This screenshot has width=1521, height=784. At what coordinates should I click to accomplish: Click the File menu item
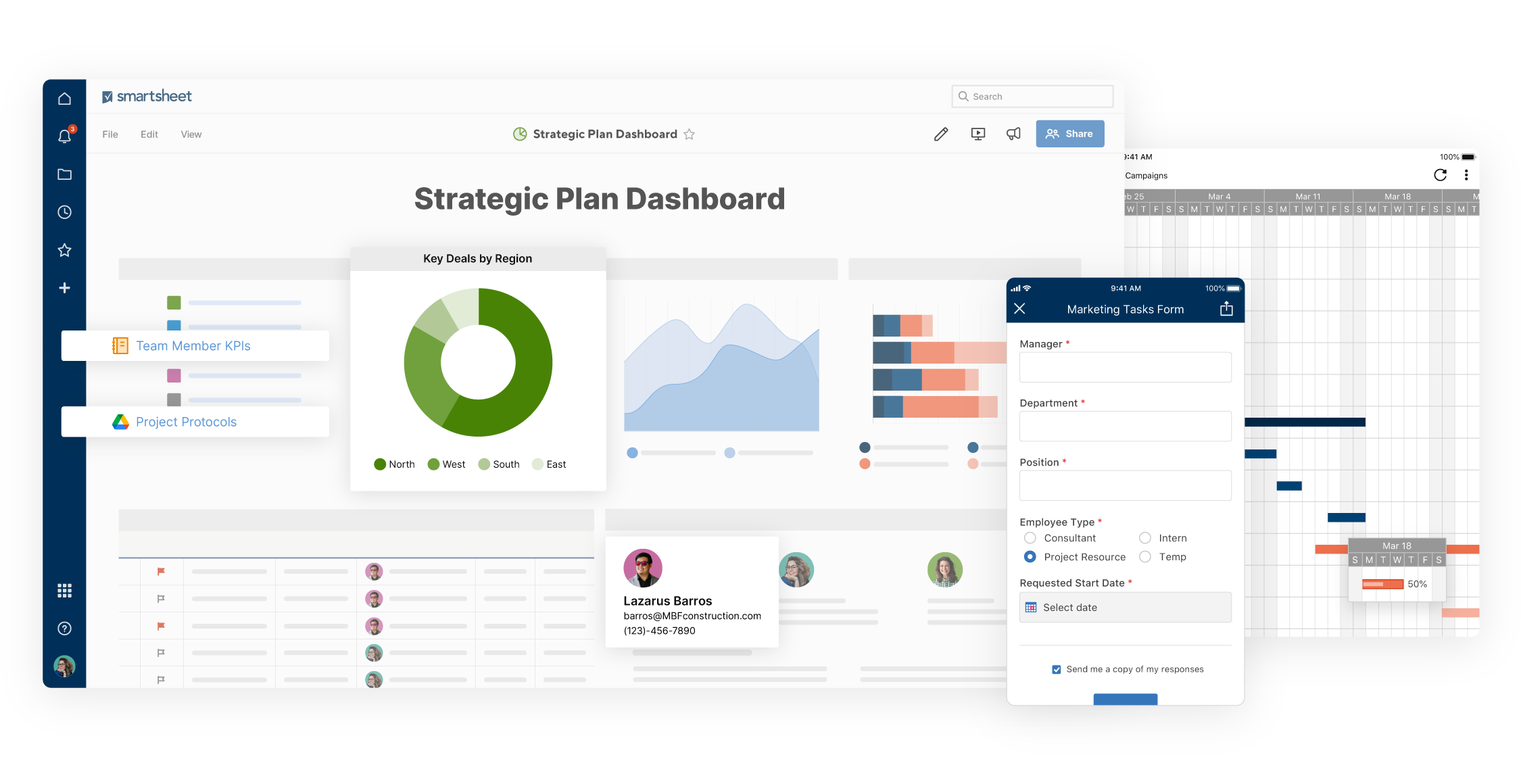click(109, 133)
